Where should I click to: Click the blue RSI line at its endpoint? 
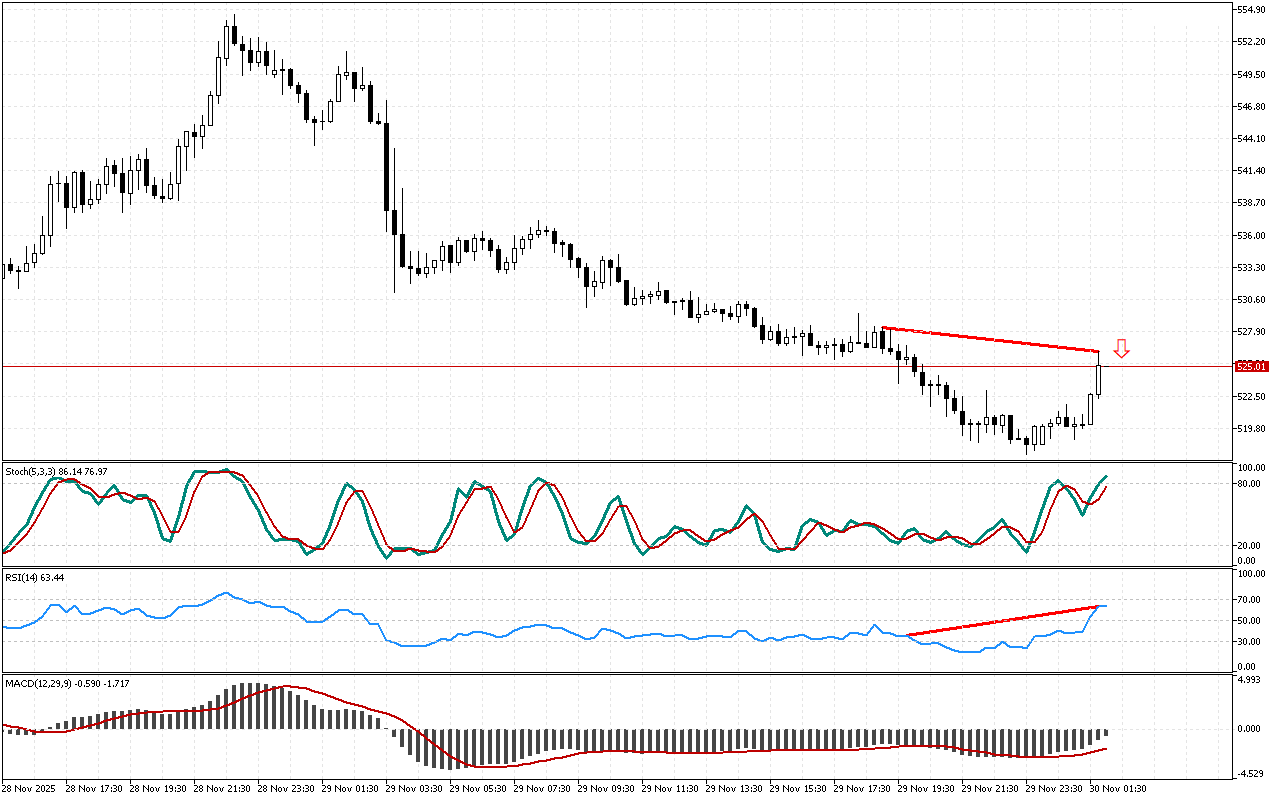tap(1104, 606)
